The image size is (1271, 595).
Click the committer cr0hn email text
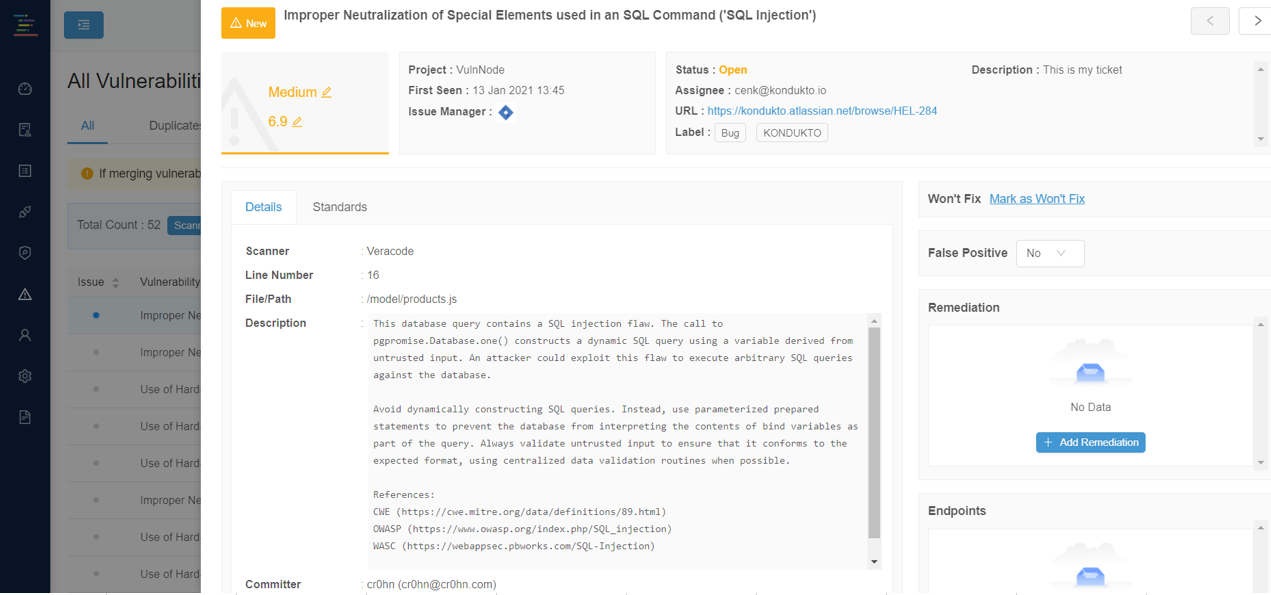point(431,585)
